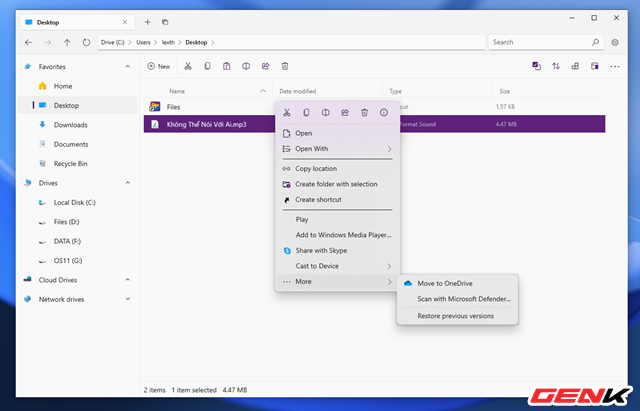640x411 pixels.
Task: Select Restore previous versions
Action: [x=458, y=316]
